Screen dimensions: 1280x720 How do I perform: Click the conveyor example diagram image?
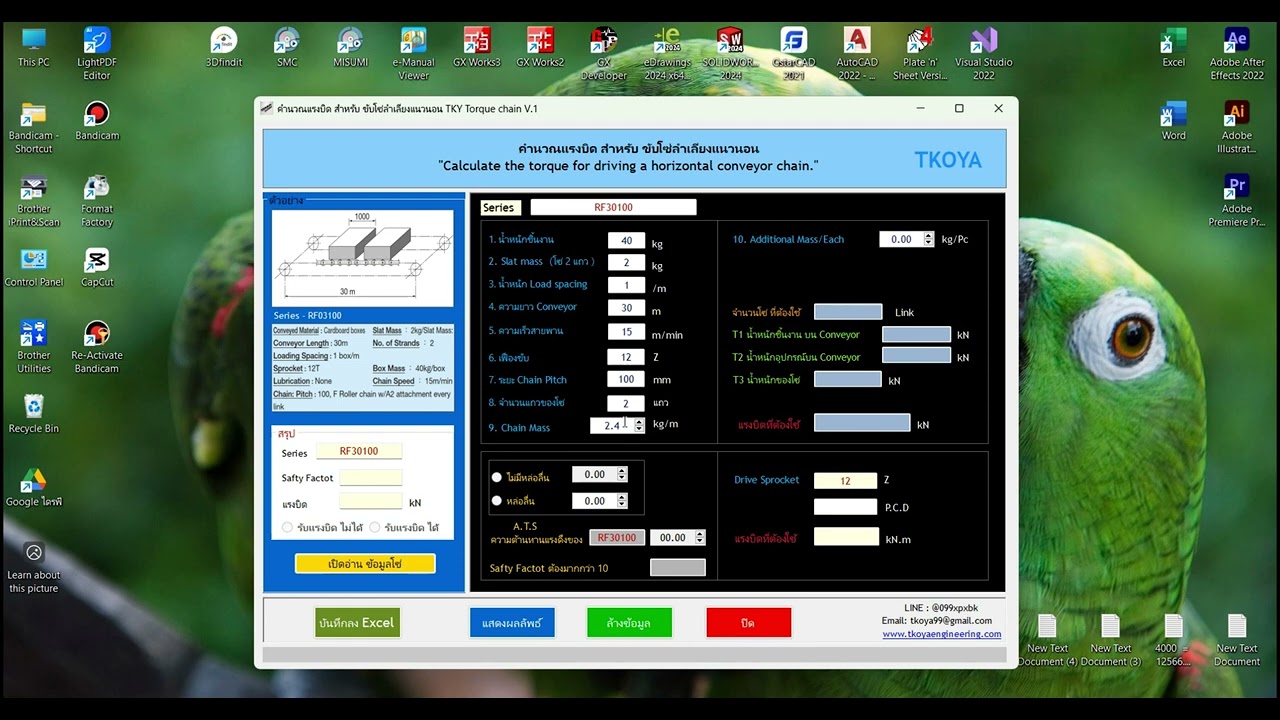(x=360, y=257)
